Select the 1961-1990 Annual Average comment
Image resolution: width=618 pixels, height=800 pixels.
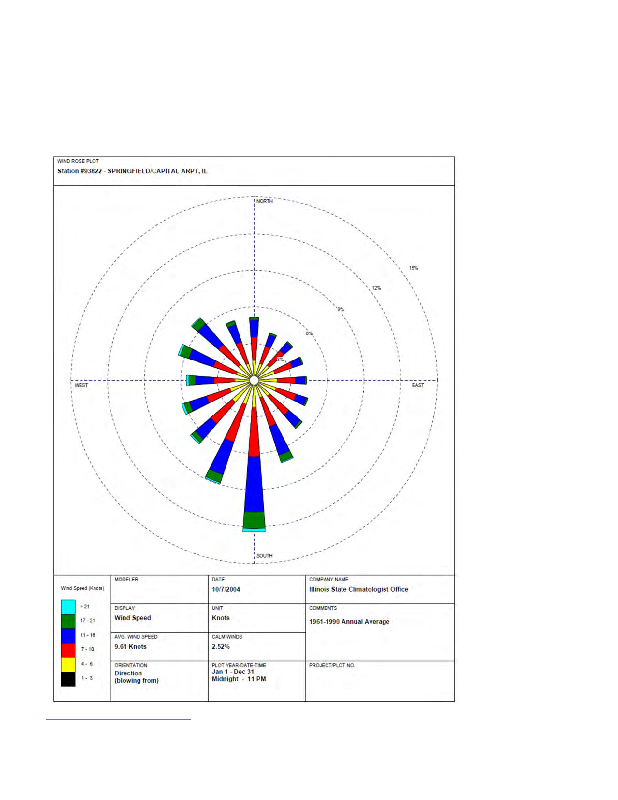(350, 622)
